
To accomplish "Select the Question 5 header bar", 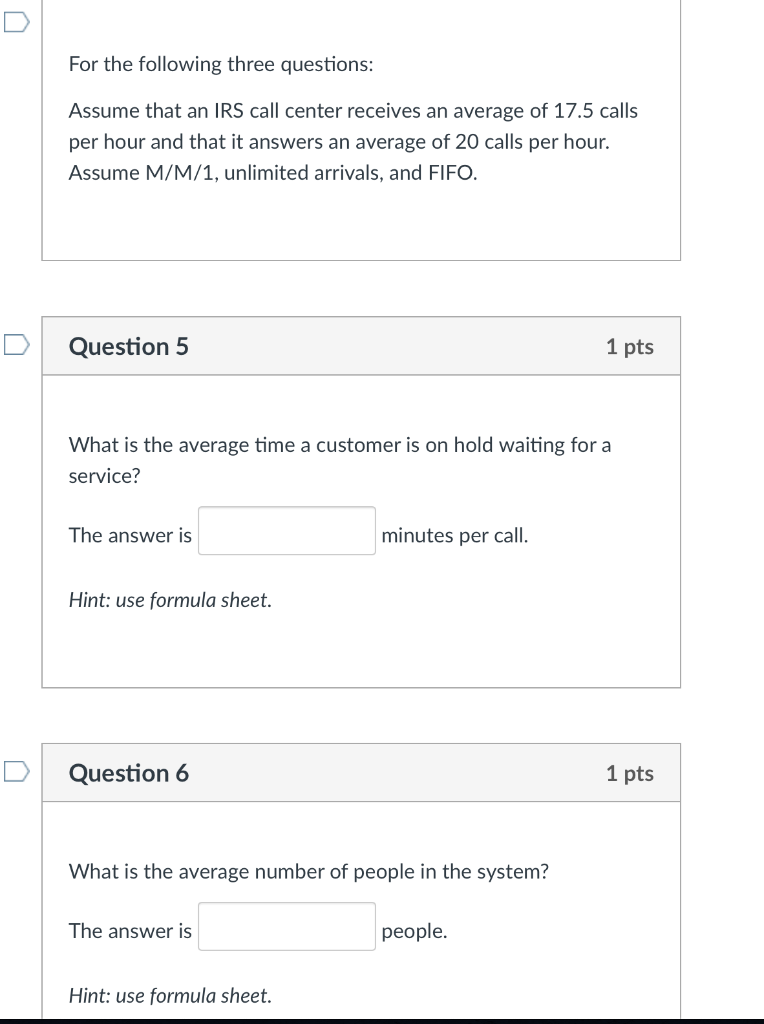I will pos(361,345).
